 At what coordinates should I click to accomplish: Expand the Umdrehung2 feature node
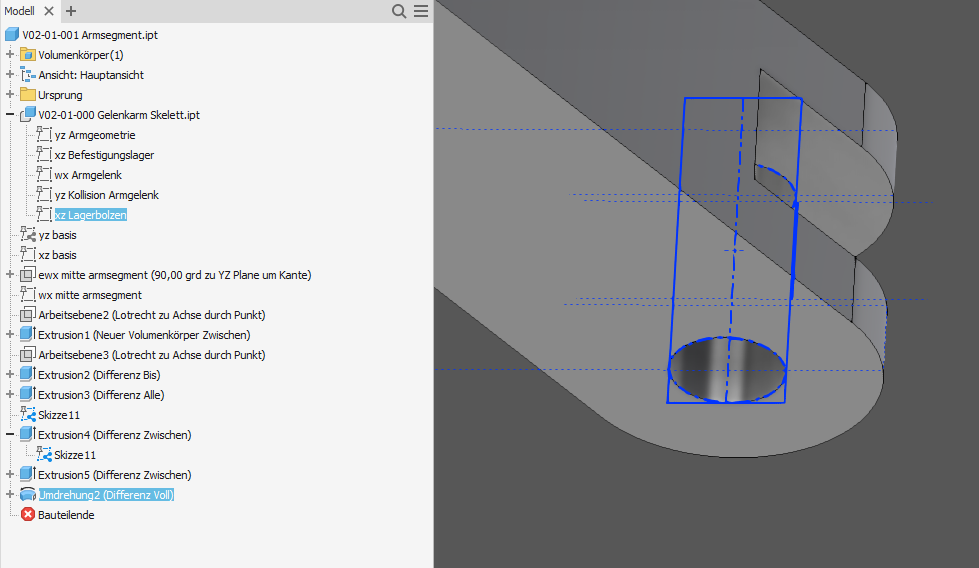(x=9, y=494)
